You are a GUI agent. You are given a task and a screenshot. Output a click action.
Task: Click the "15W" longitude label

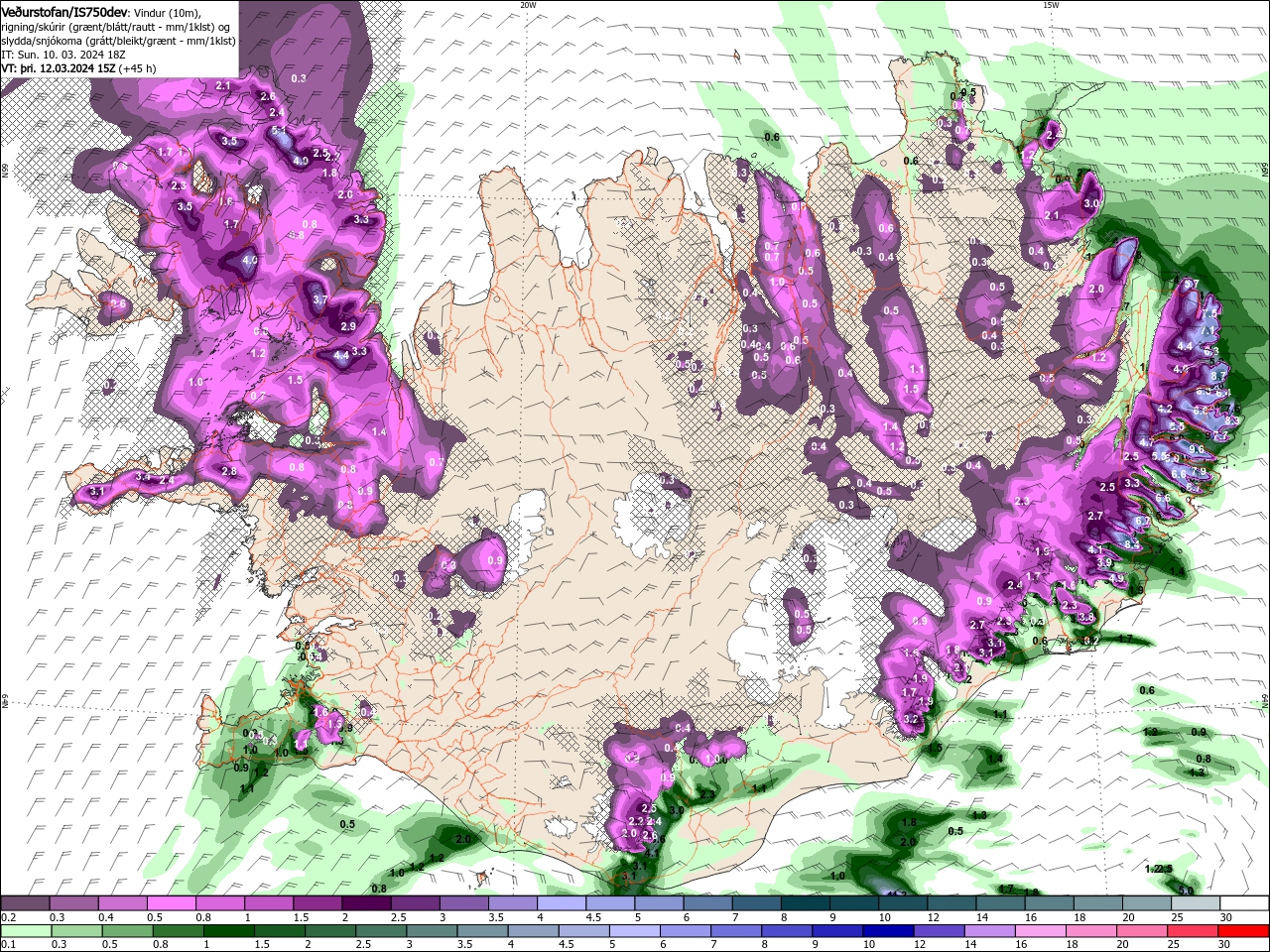tap(1051, 4)
